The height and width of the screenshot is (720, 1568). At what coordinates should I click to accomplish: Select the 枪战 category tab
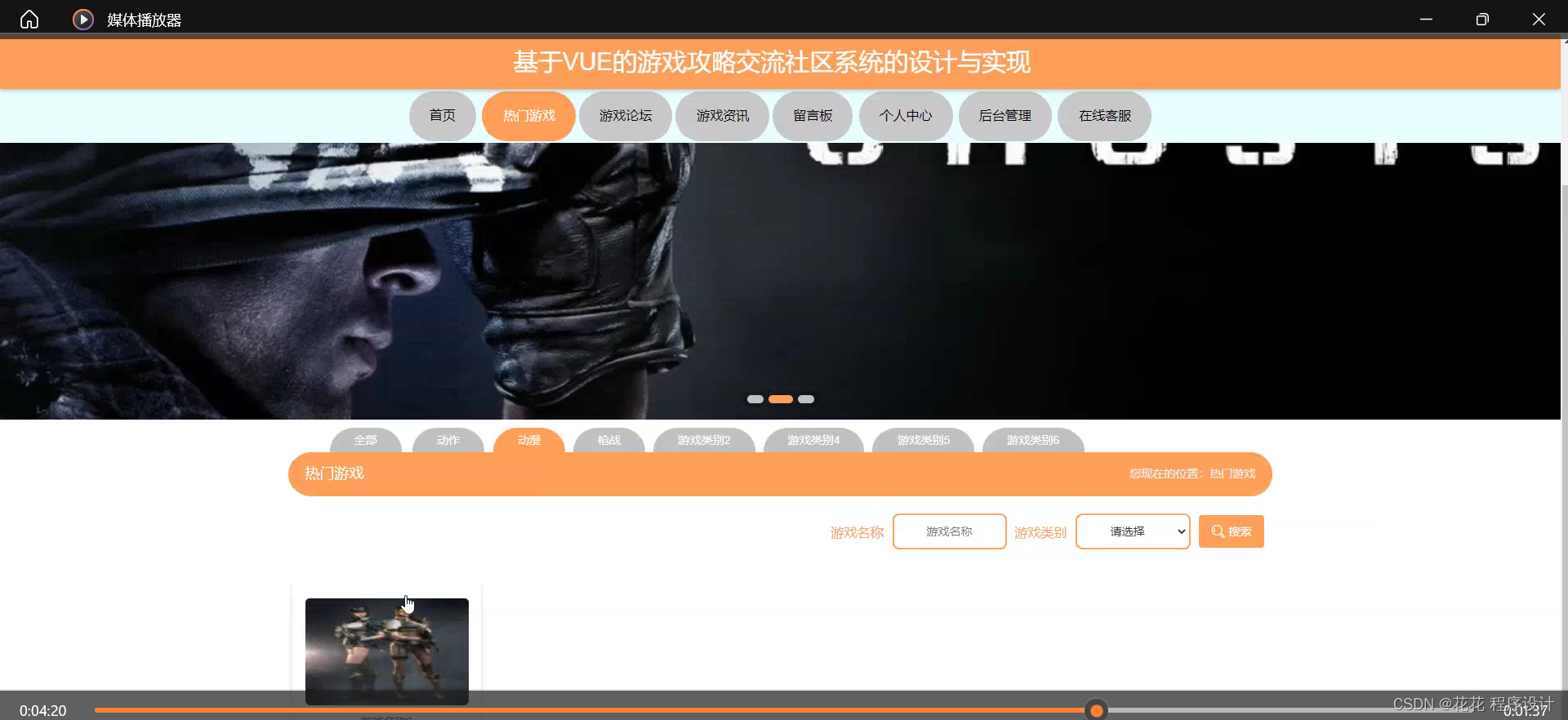click(609, 440)
